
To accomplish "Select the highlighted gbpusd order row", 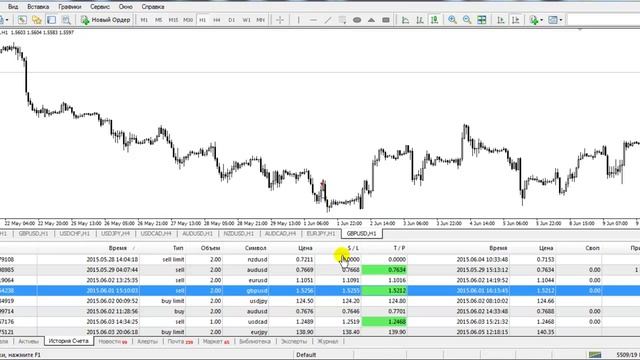I will (x=320, y=291).
